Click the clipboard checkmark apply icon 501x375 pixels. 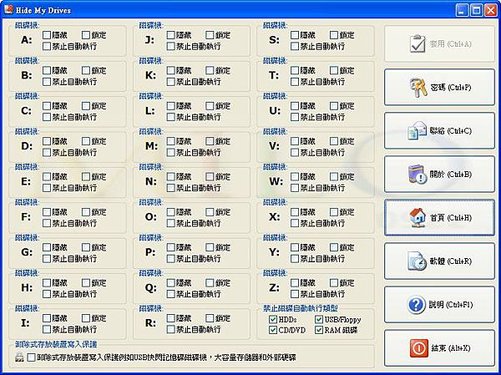pyautogui.click(x=418, y=44)
